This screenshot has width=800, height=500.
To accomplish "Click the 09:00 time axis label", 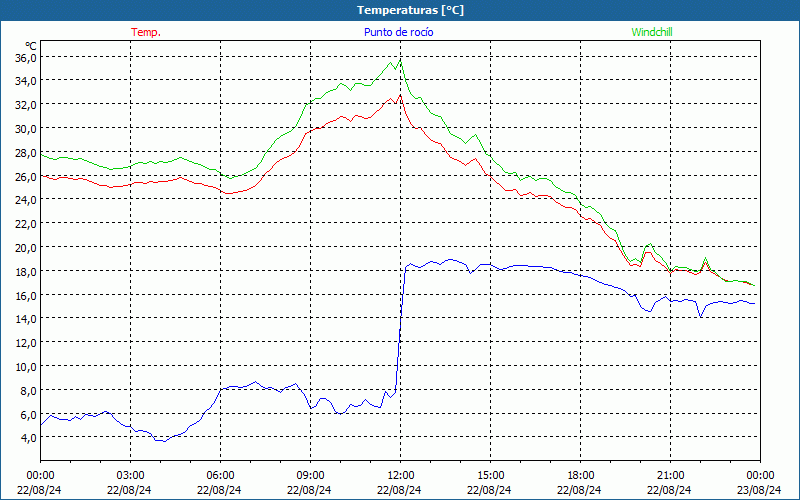I will tap(310, 476).
